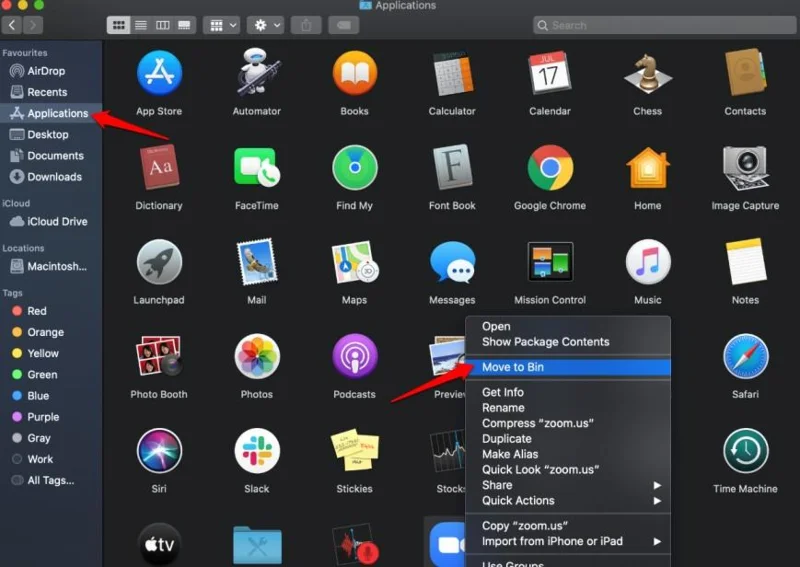The width and height of the screenshot is (800, 567).
Task: Select the Blue tag in sidebar
Action: [51, 396]
